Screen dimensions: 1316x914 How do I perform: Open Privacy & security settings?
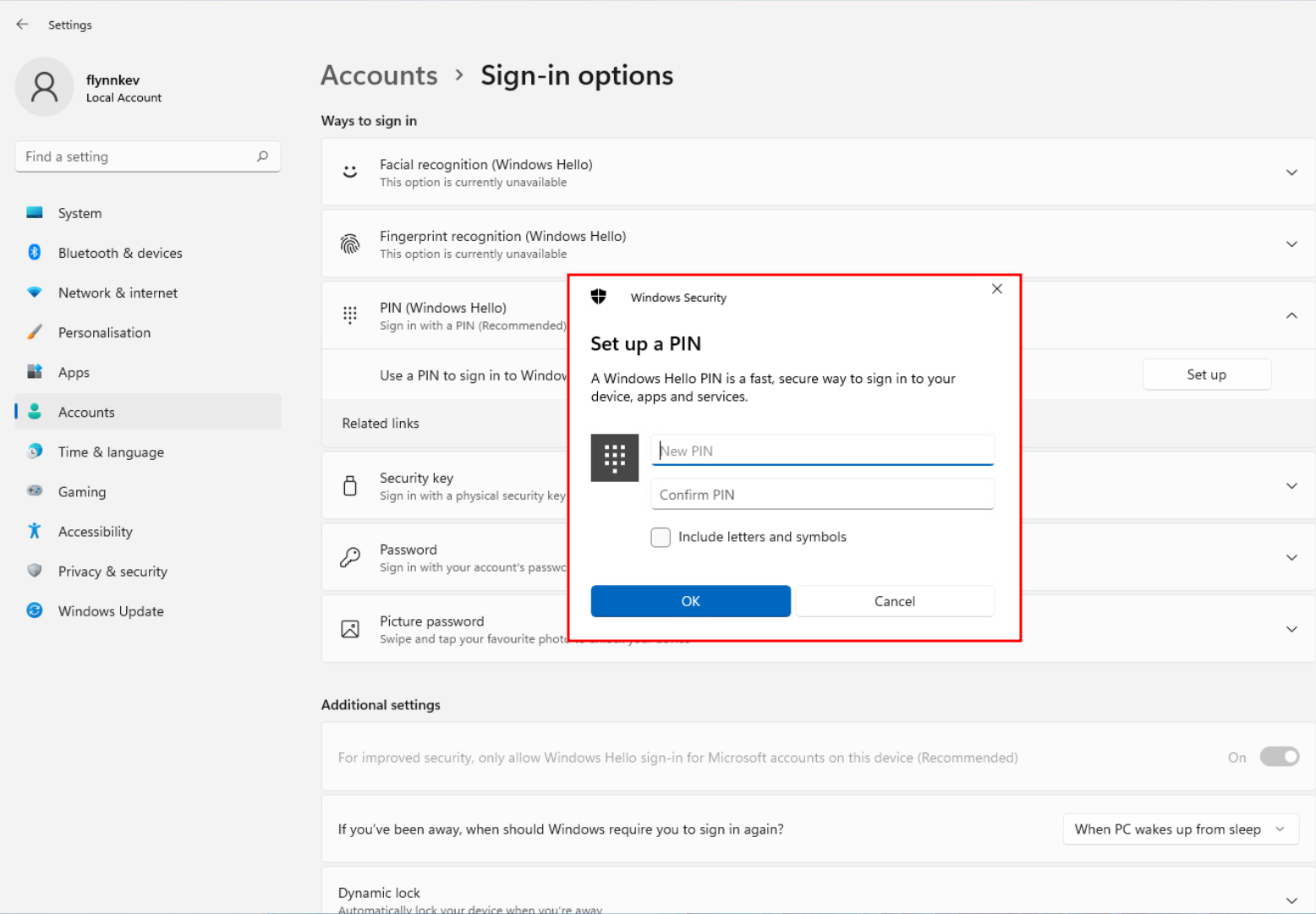tap(112, 572)
